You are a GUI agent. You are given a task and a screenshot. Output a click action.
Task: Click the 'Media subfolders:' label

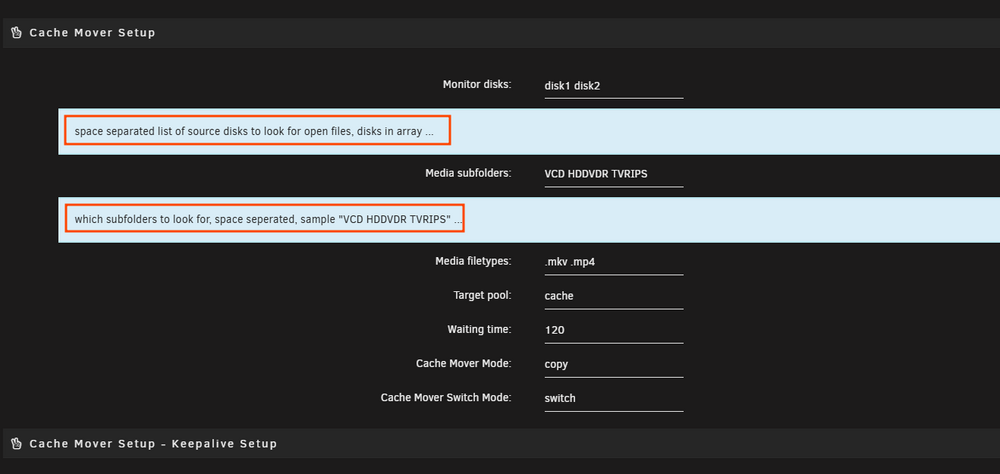tap(468, 173)
